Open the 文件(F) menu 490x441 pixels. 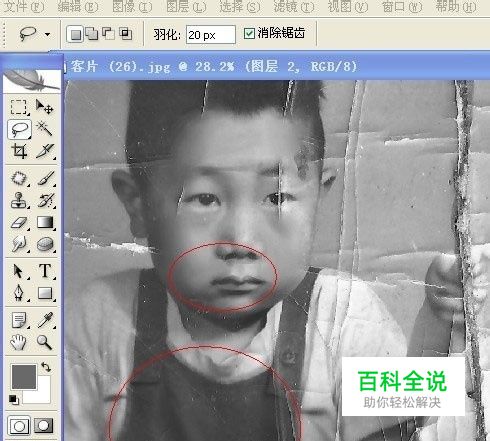point(23,6)
